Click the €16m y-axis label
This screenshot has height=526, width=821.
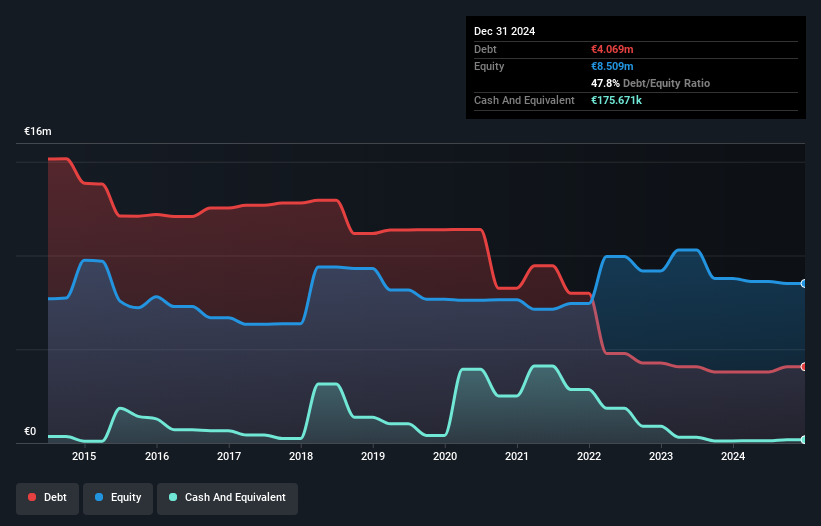[38, 131]
